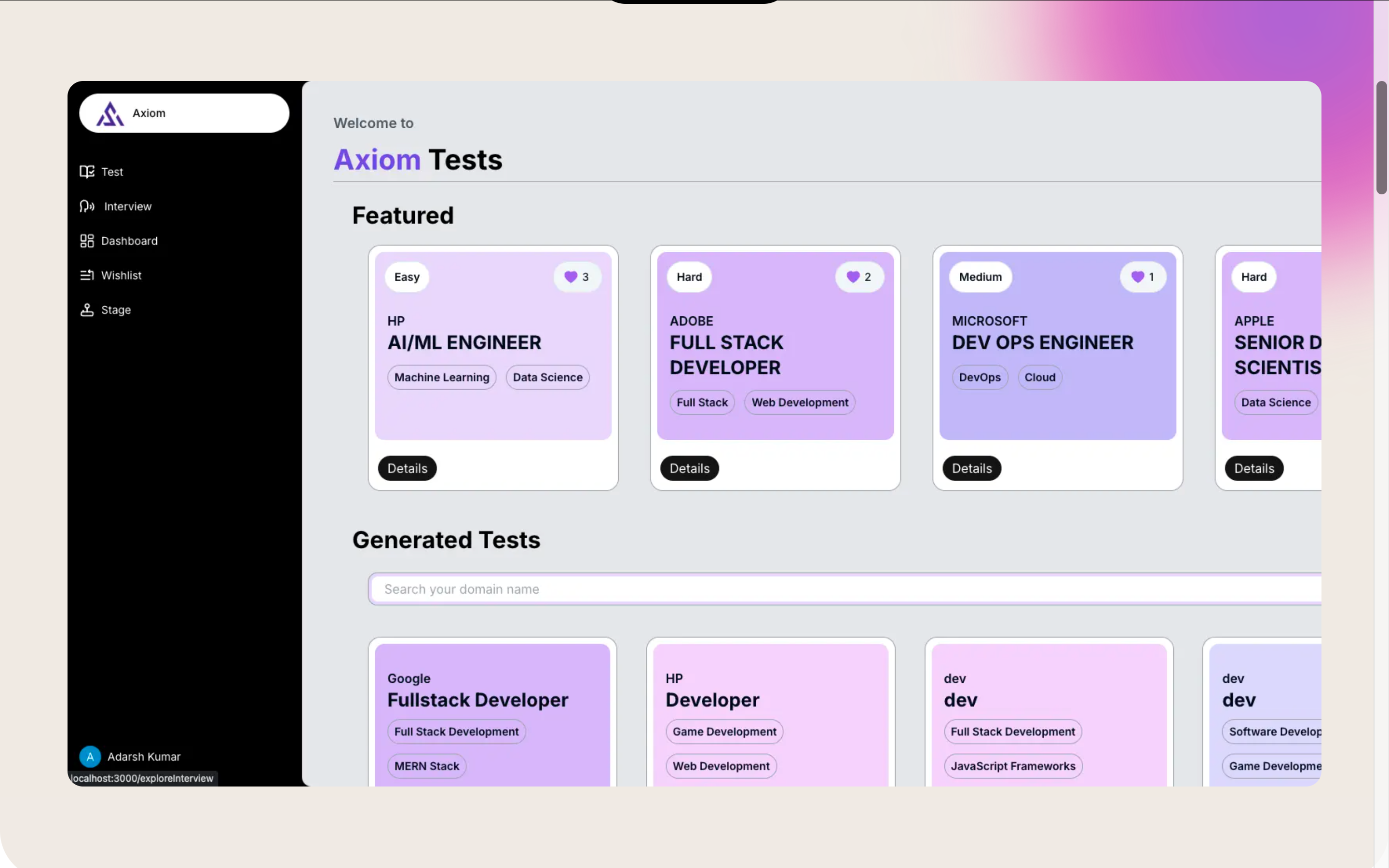Click the Axiom logo icon

109,114
